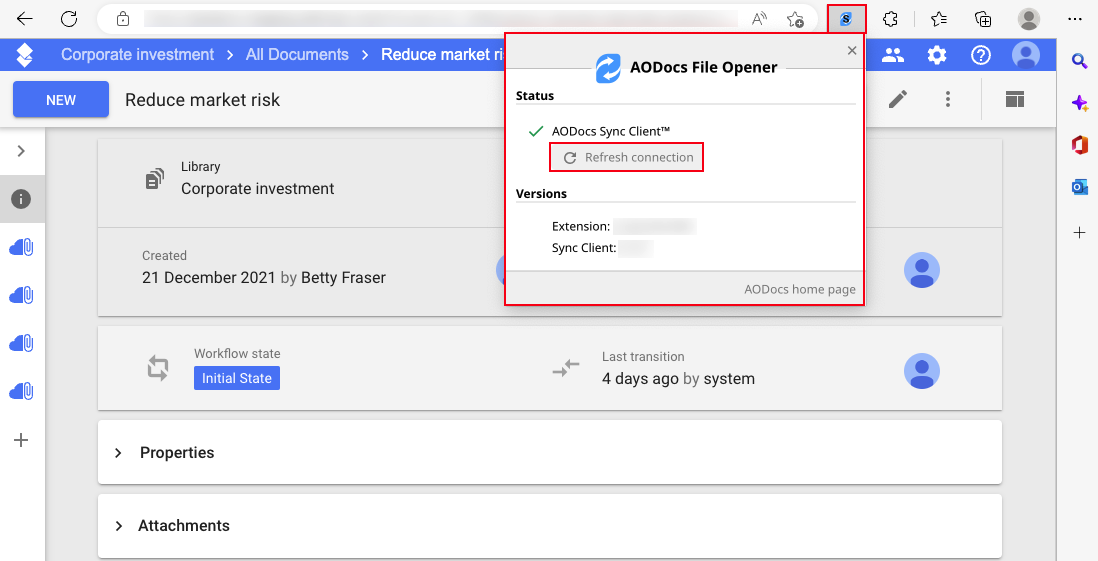Image resolution: width=1098 pixels, height=561 pixels.
Task: Open the Copilot sparkle icon in Edge sidebar
Action: coord(1079,104)
